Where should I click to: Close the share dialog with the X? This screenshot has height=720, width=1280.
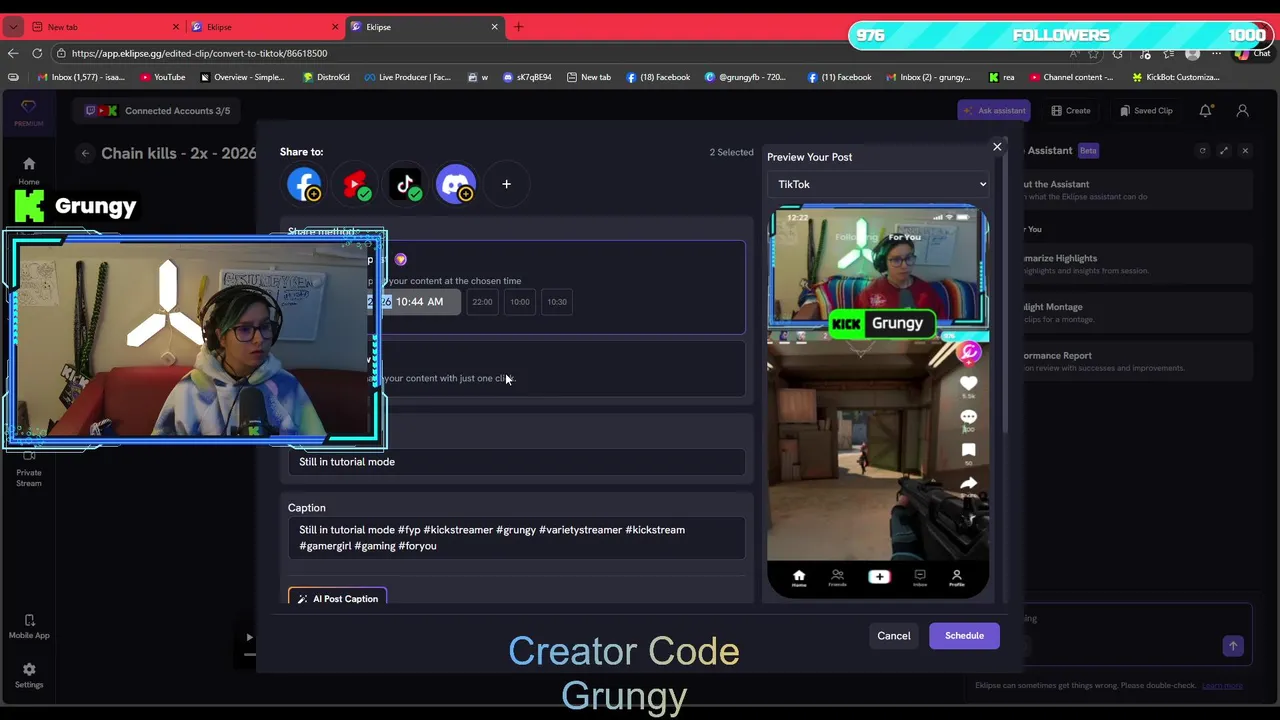[x=997, y=147]
